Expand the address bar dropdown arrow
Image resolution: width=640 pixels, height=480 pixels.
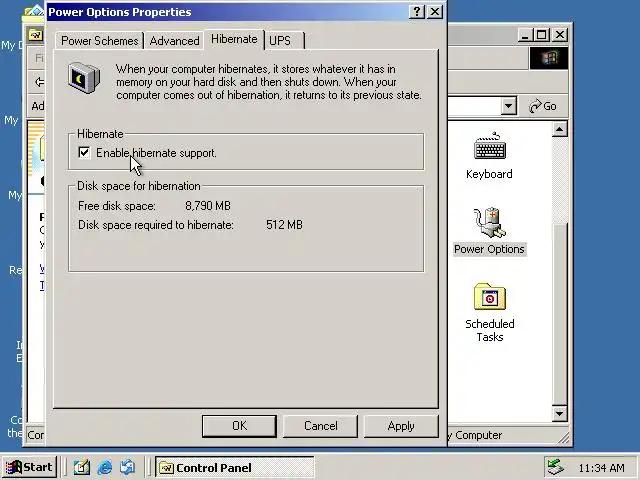(509, 106)
